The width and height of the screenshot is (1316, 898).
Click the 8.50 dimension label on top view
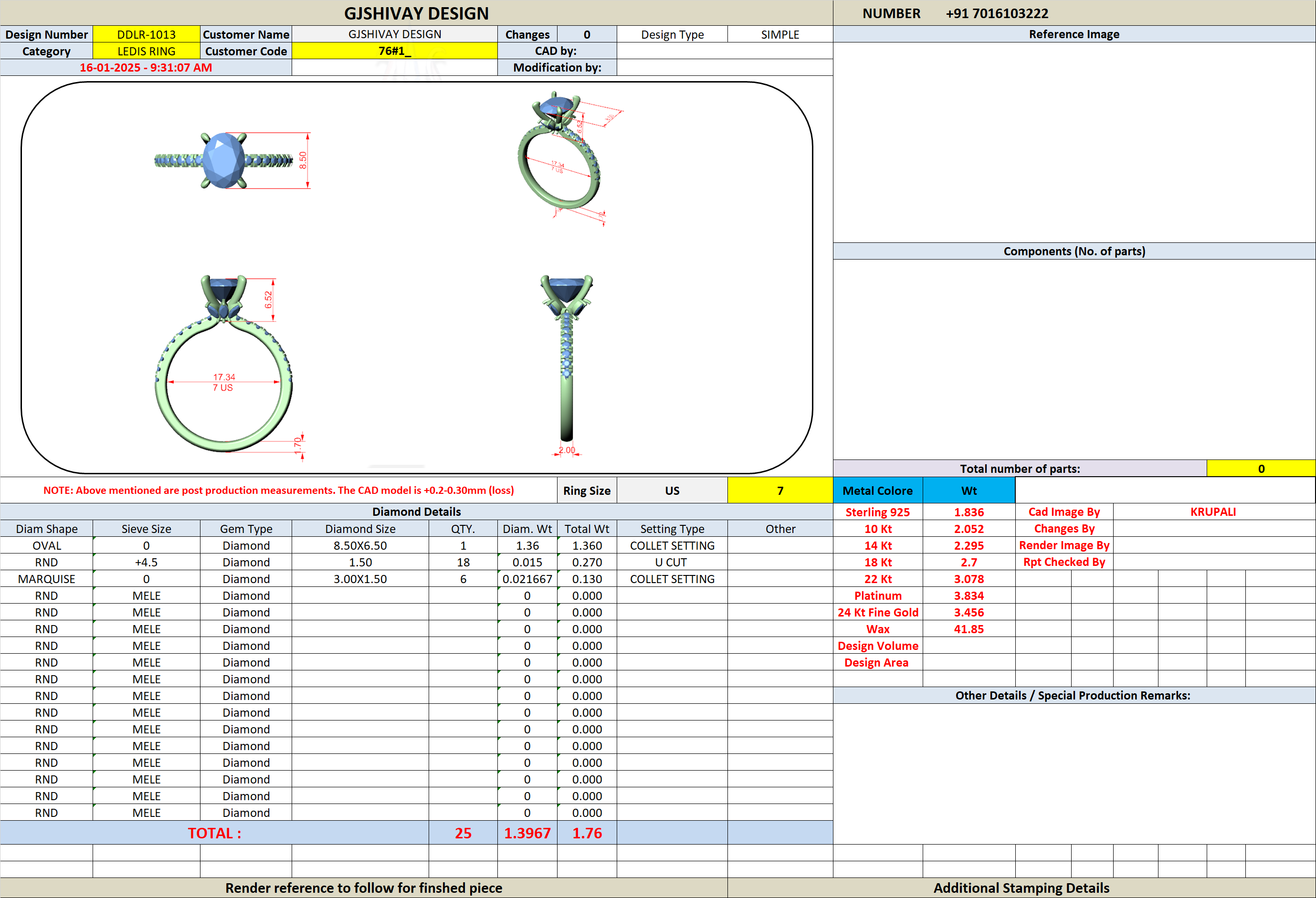point(303,160)
